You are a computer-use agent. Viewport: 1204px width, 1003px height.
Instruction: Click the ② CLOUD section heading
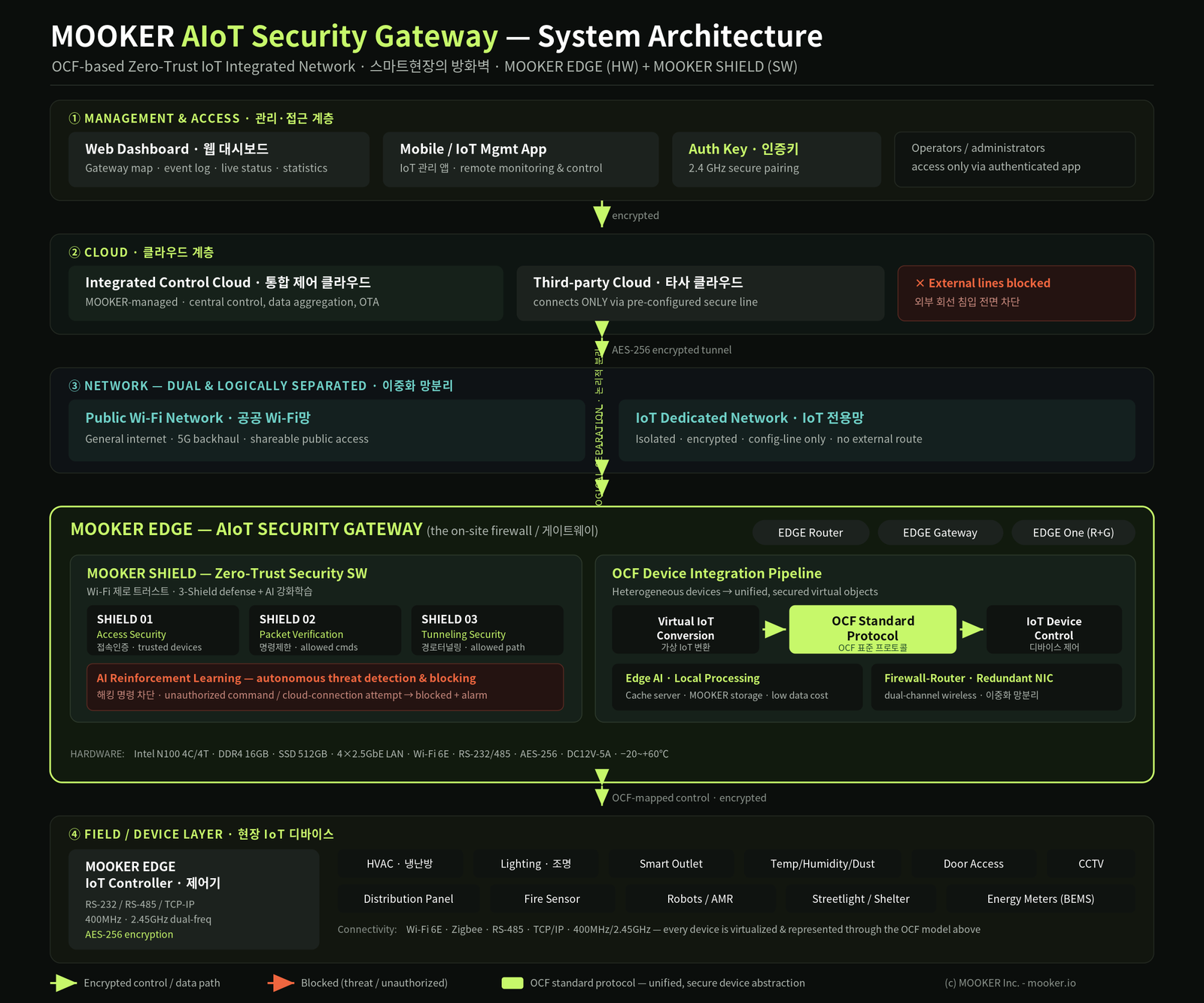pyautogui.click(x=141, y=252)
